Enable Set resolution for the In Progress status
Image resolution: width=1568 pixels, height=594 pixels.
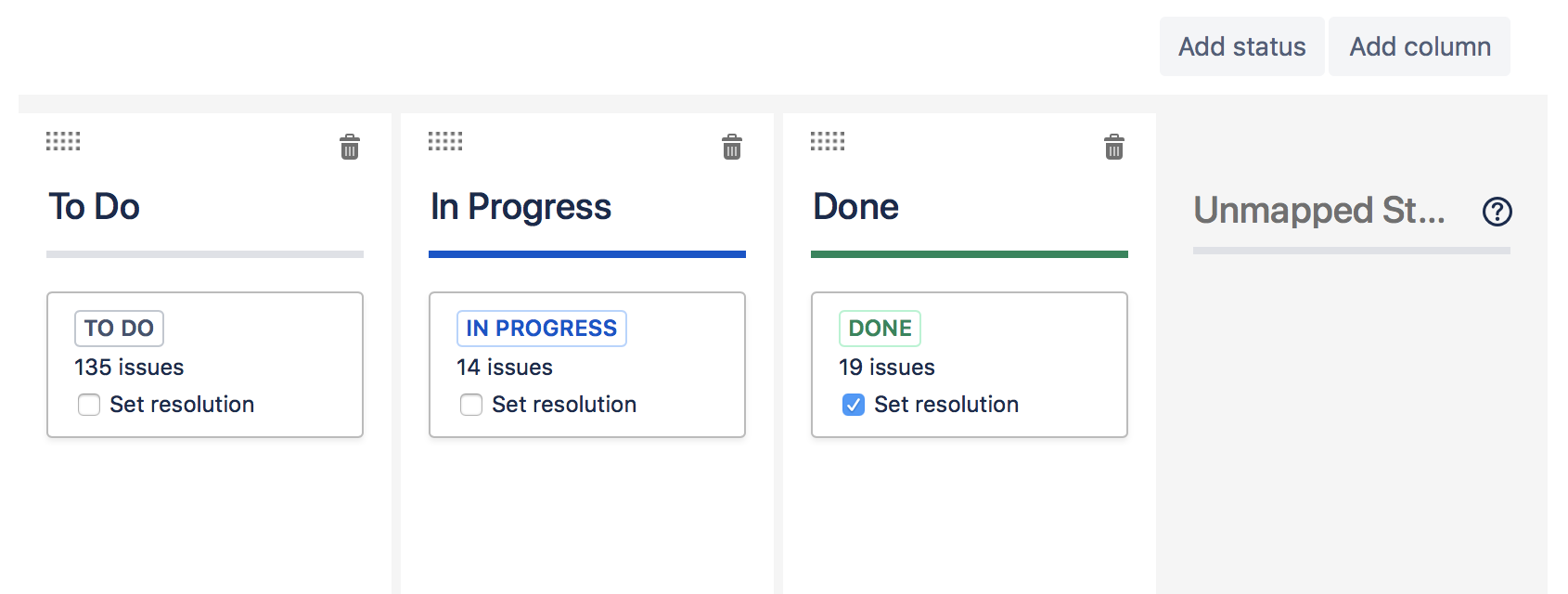[470, 405]
